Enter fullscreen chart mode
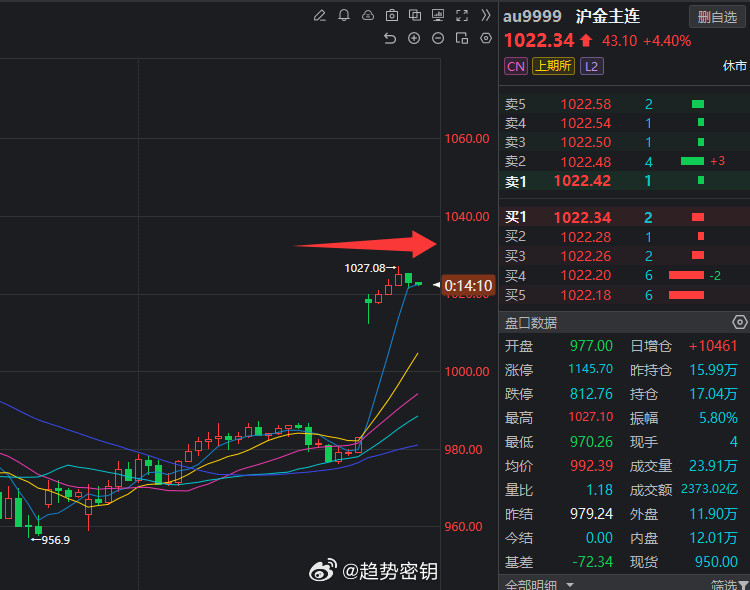 (x=462, y=16)
